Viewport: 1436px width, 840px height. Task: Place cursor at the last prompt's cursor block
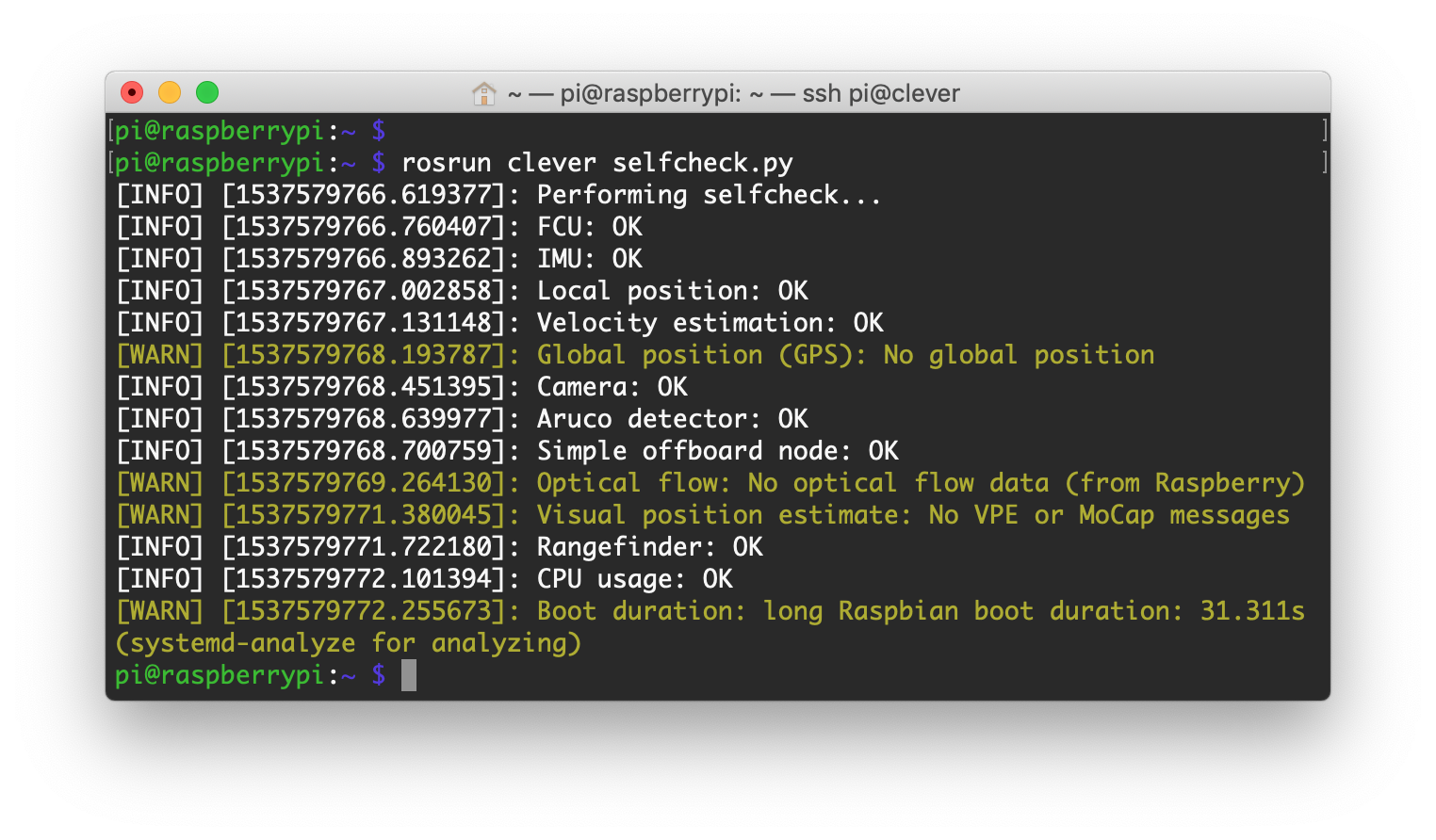[x=408, y=675]
